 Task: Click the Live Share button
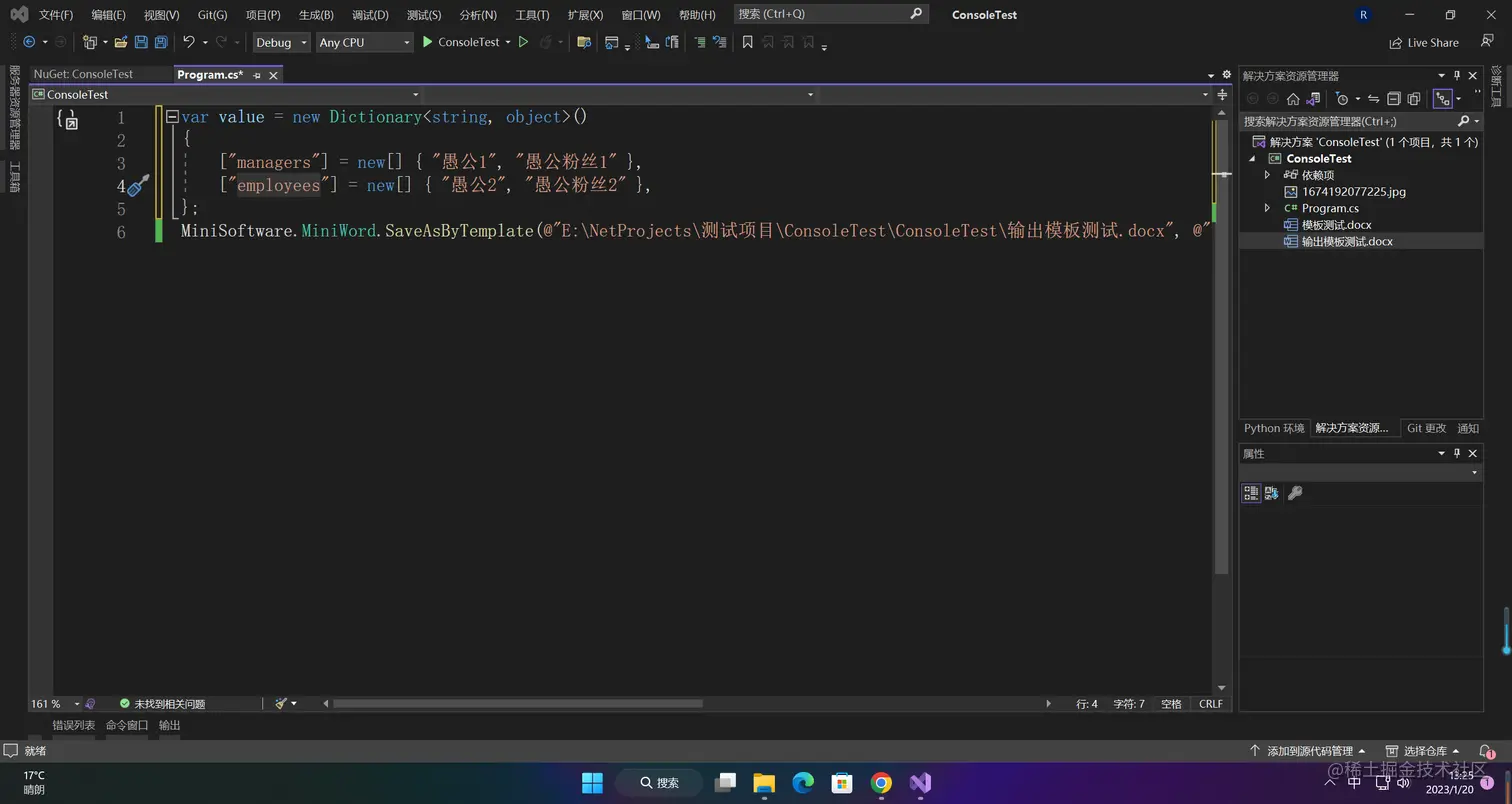pyautogui.click(x=1424, y=42)
